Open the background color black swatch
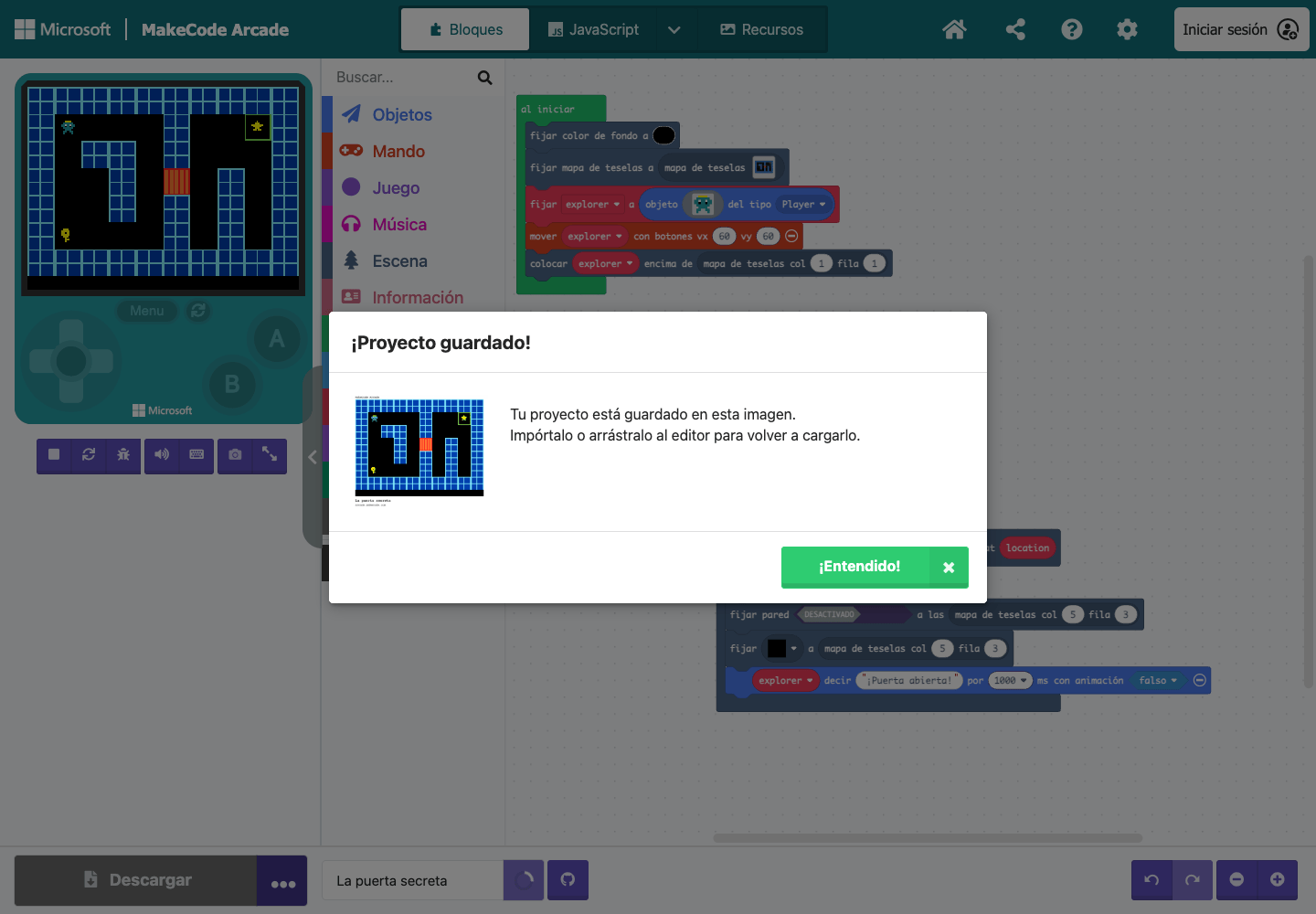1316x914 pixels. (x=664, y=135)
